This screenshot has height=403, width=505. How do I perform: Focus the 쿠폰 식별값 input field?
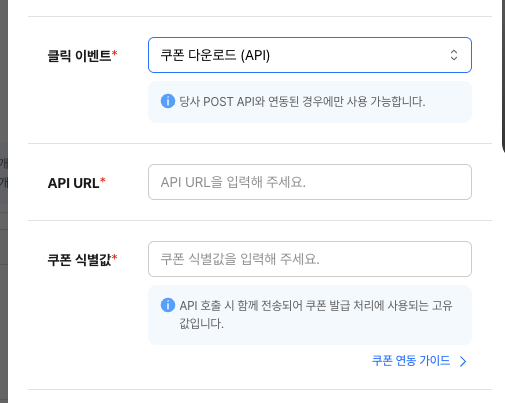(310, 259)
